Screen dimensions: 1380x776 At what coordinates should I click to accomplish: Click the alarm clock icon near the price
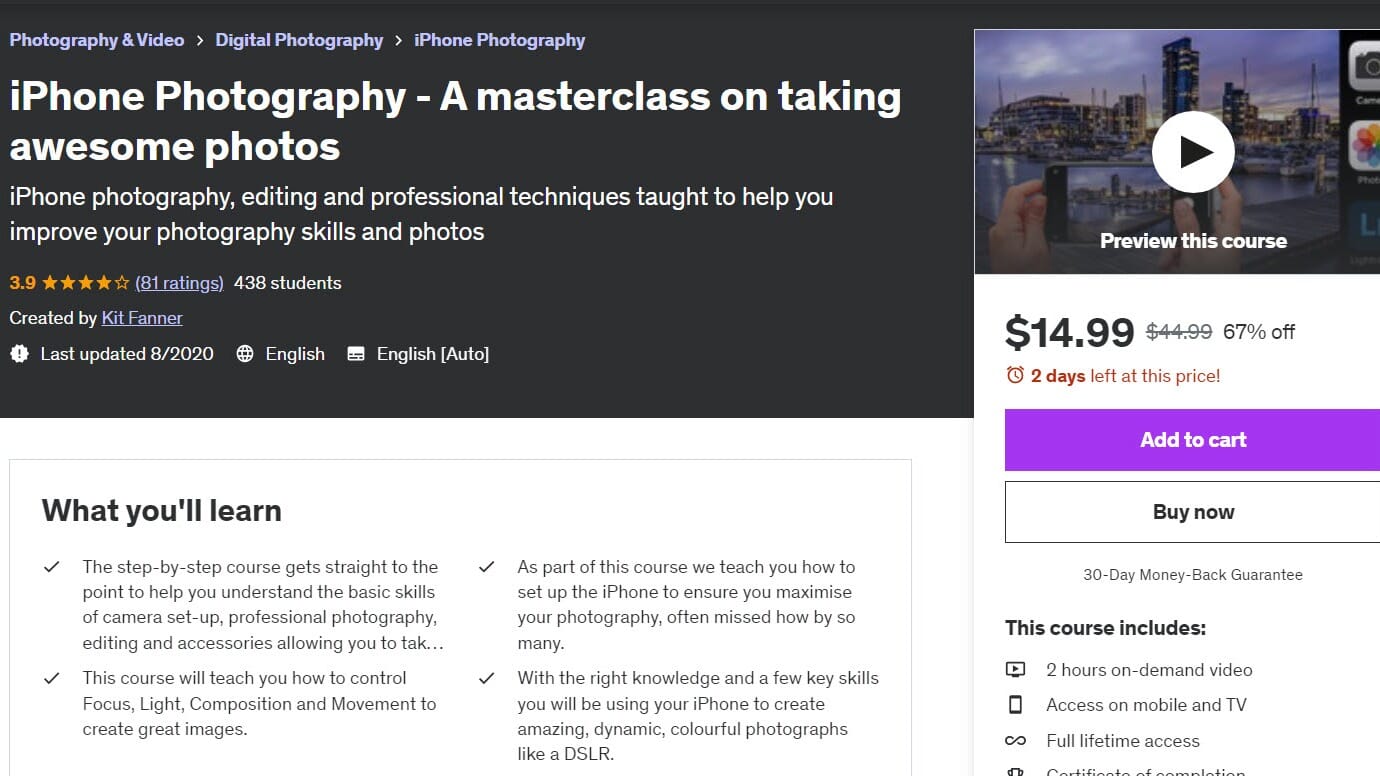pyautogui.click(x=1014, y=375)
